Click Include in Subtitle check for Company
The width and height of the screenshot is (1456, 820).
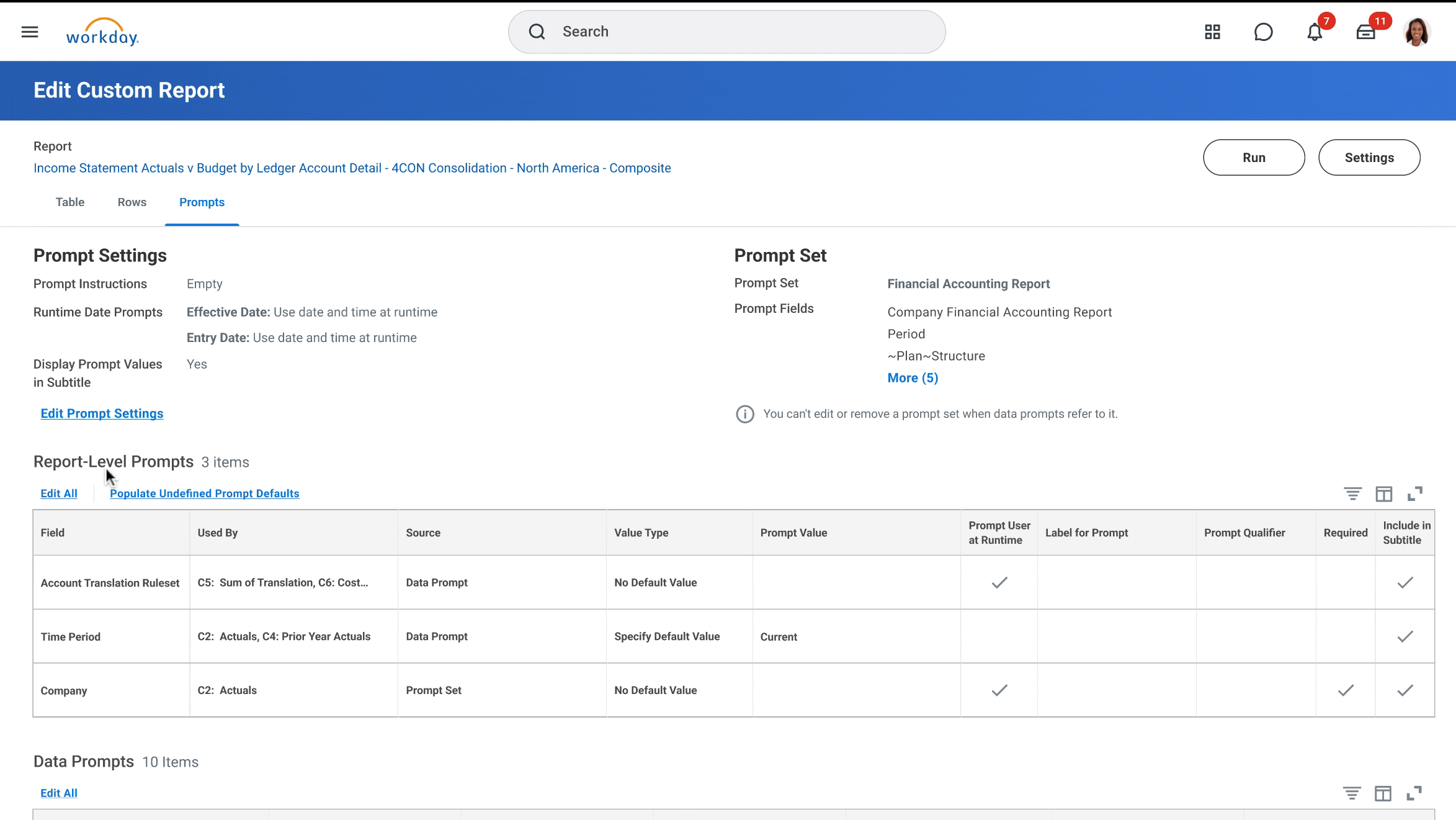pyautogui.click(x=1405, y=690)
